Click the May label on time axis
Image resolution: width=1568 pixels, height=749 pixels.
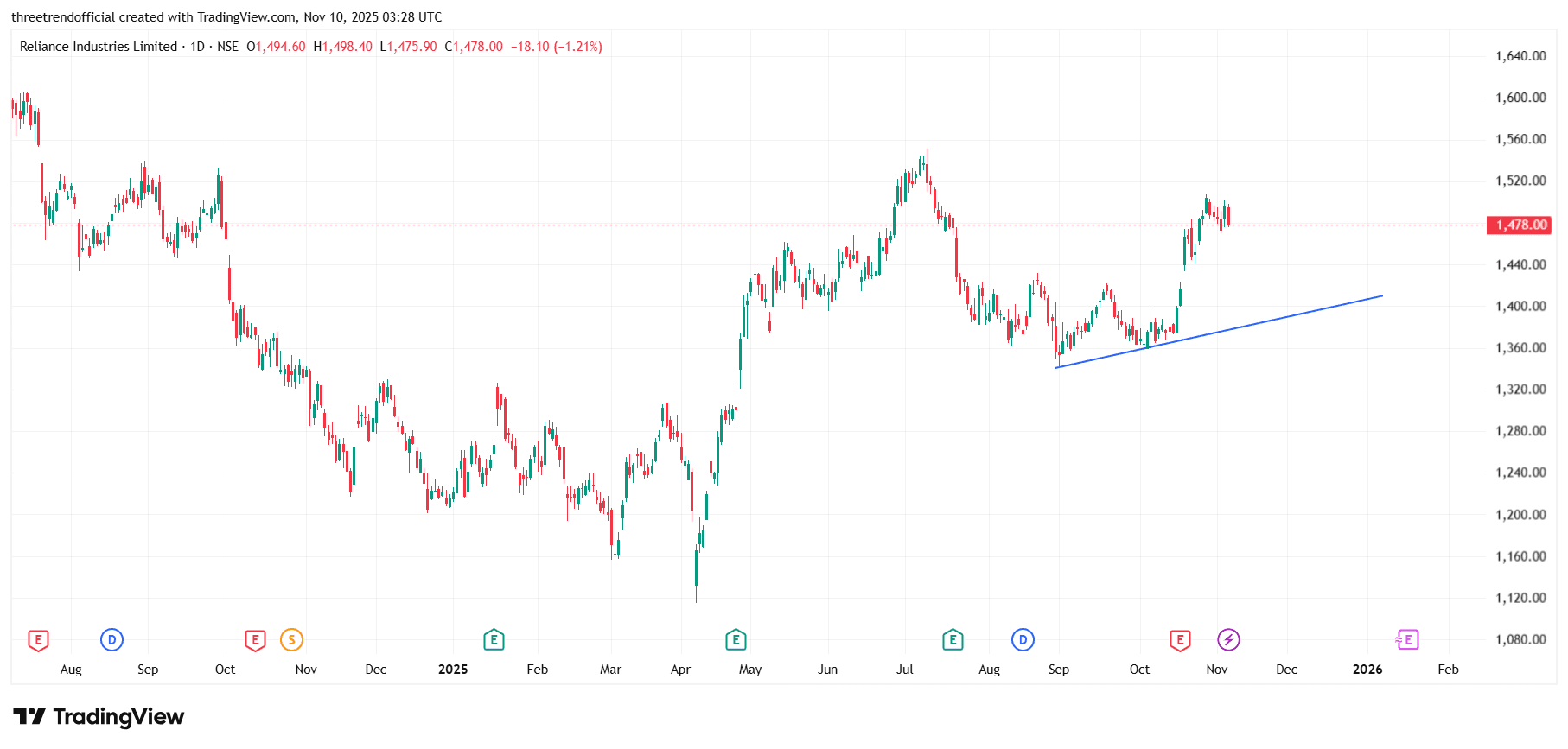(x=750, y=670)
